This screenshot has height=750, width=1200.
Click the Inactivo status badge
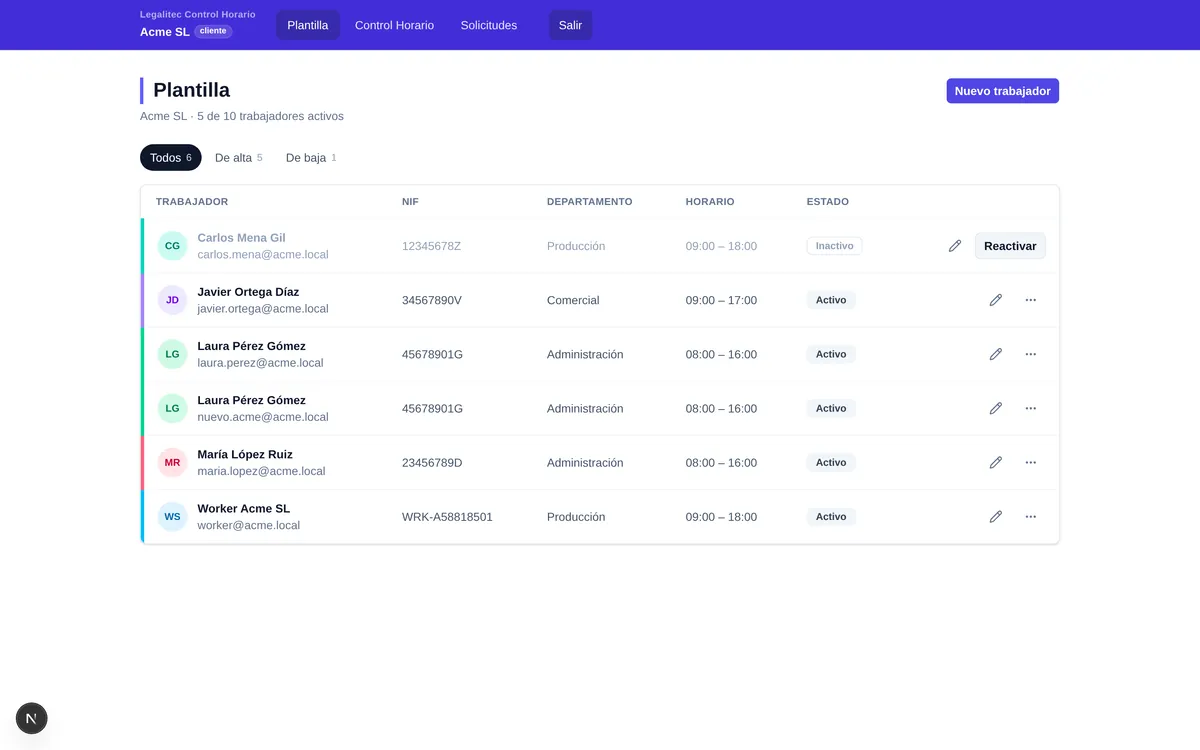(834, 246)
